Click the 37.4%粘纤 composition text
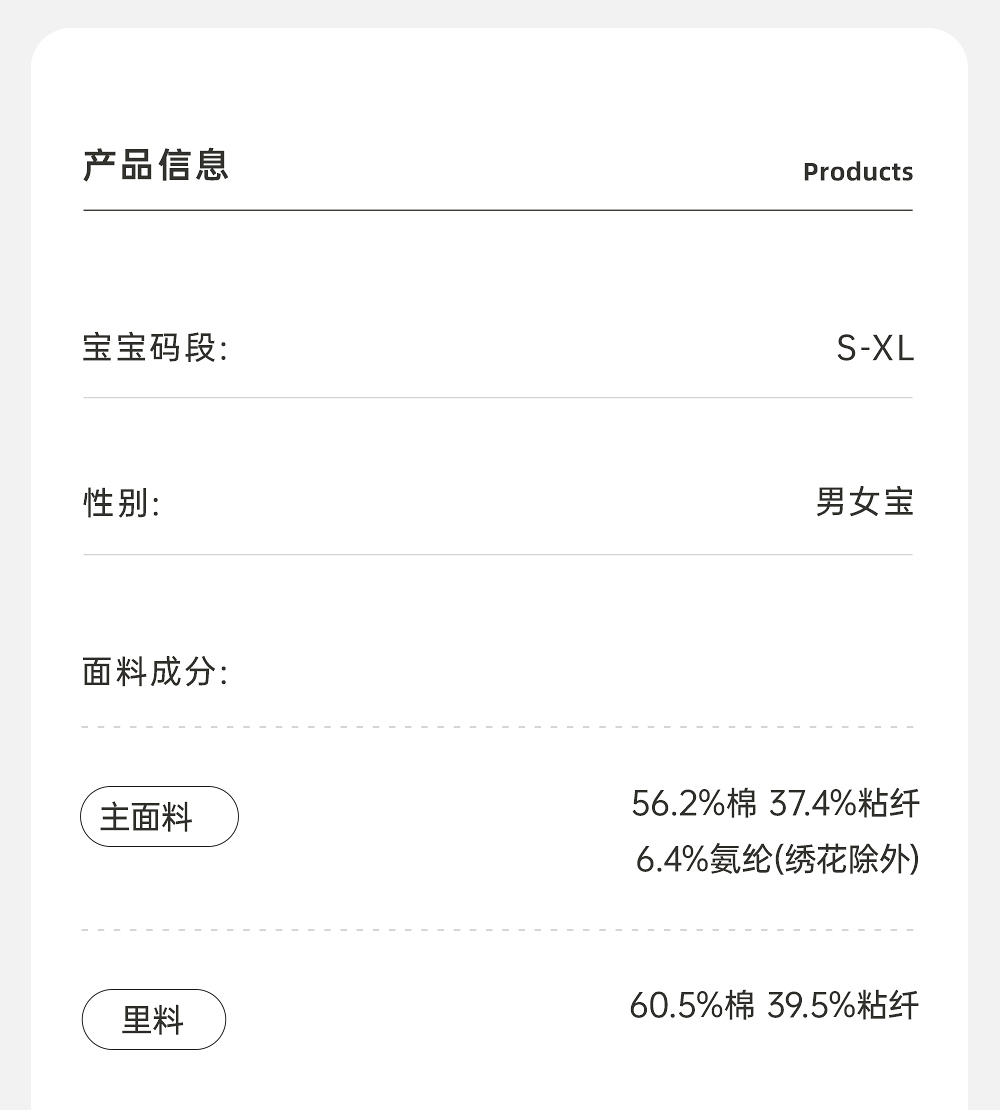1000x1110 pixels. pyautogui.click(x=844, y=803)
